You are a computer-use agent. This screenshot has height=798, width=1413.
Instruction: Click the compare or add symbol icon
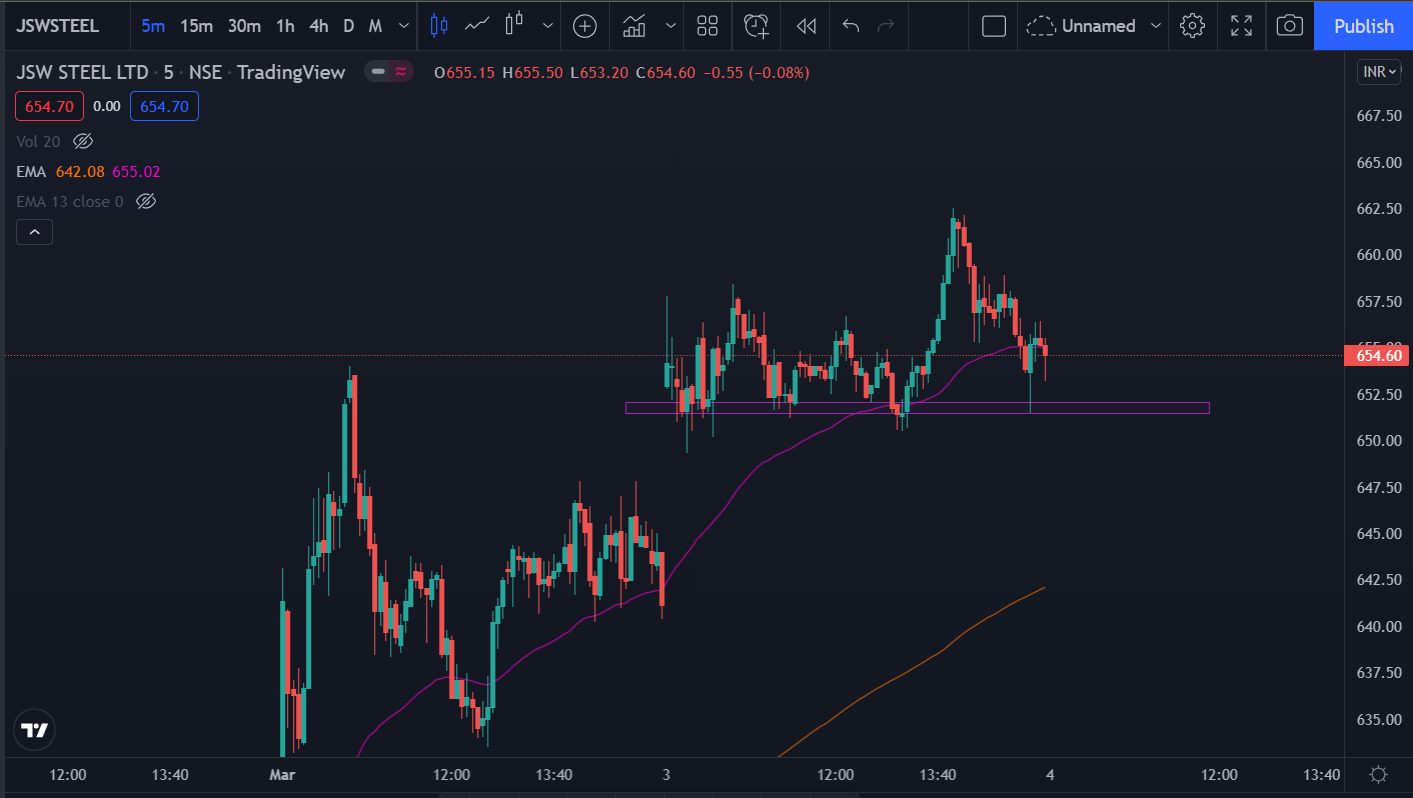585,26
